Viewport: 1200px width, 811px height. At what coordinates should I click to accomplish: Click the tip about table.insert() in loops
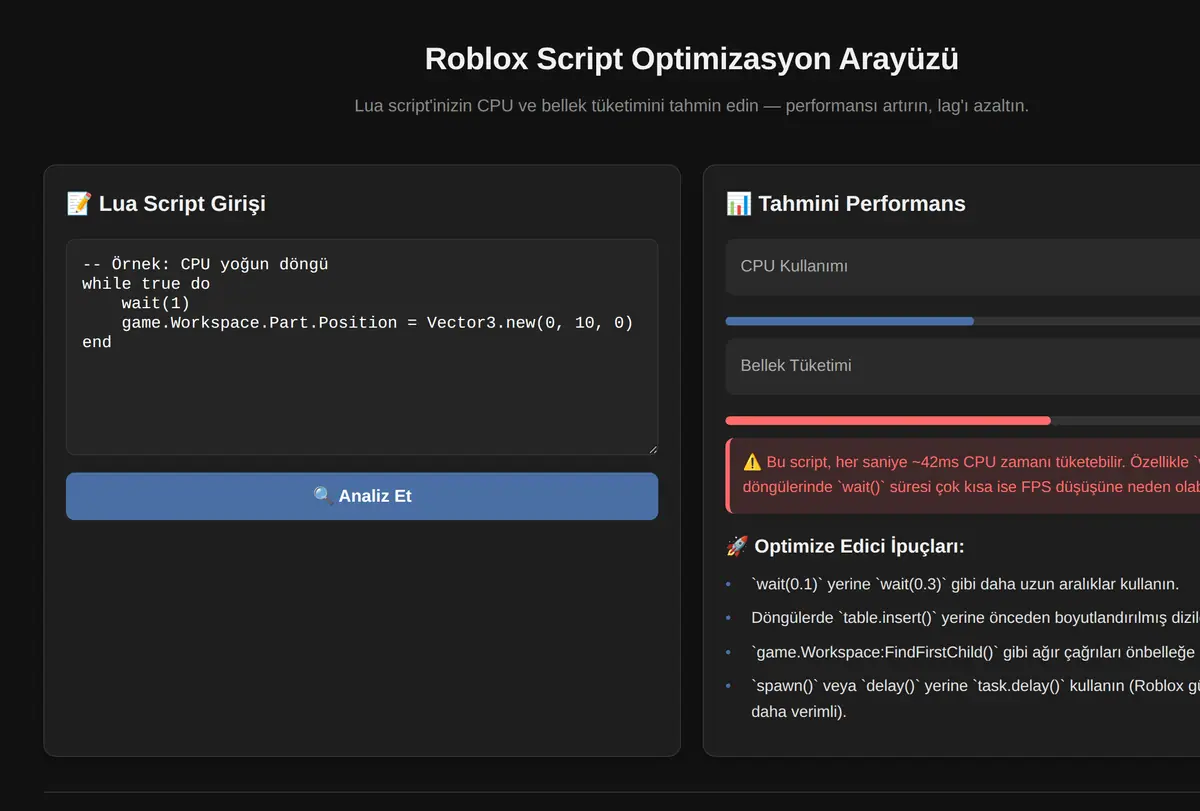(x=975, y=618)
